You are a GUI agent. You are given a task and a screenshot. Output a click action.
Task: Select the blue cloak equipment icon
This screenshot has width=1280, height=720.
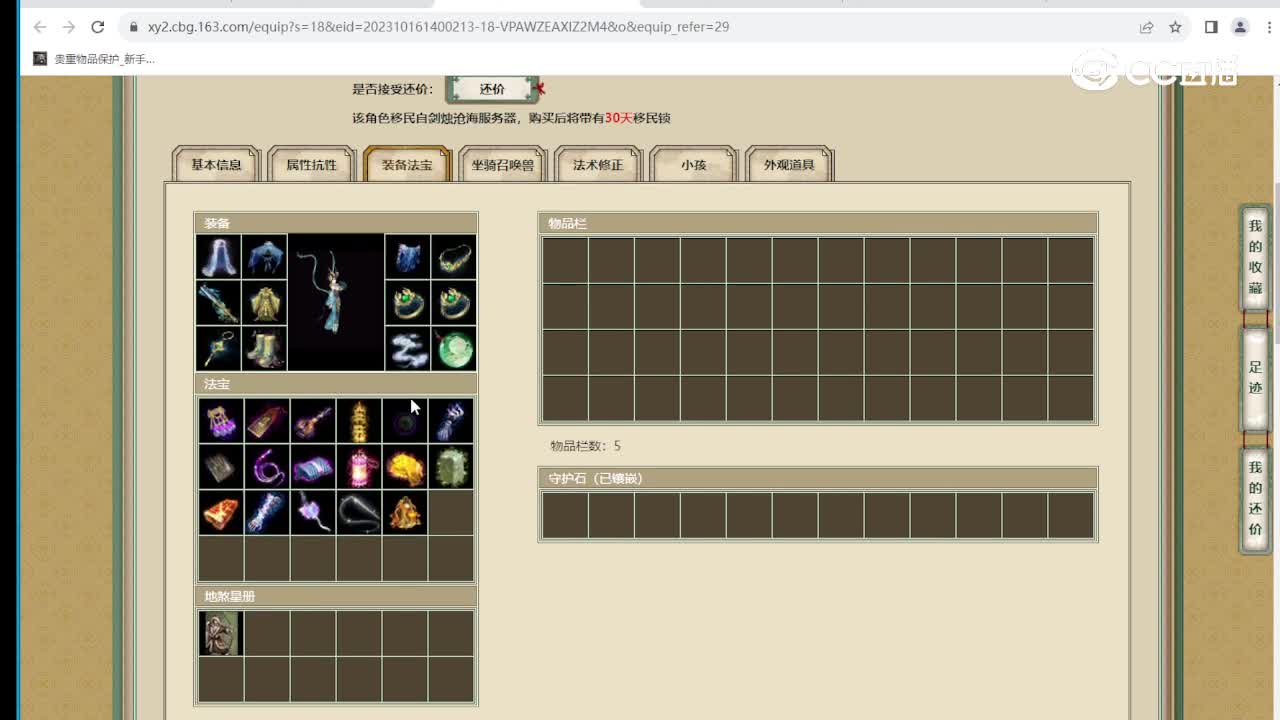408,257
